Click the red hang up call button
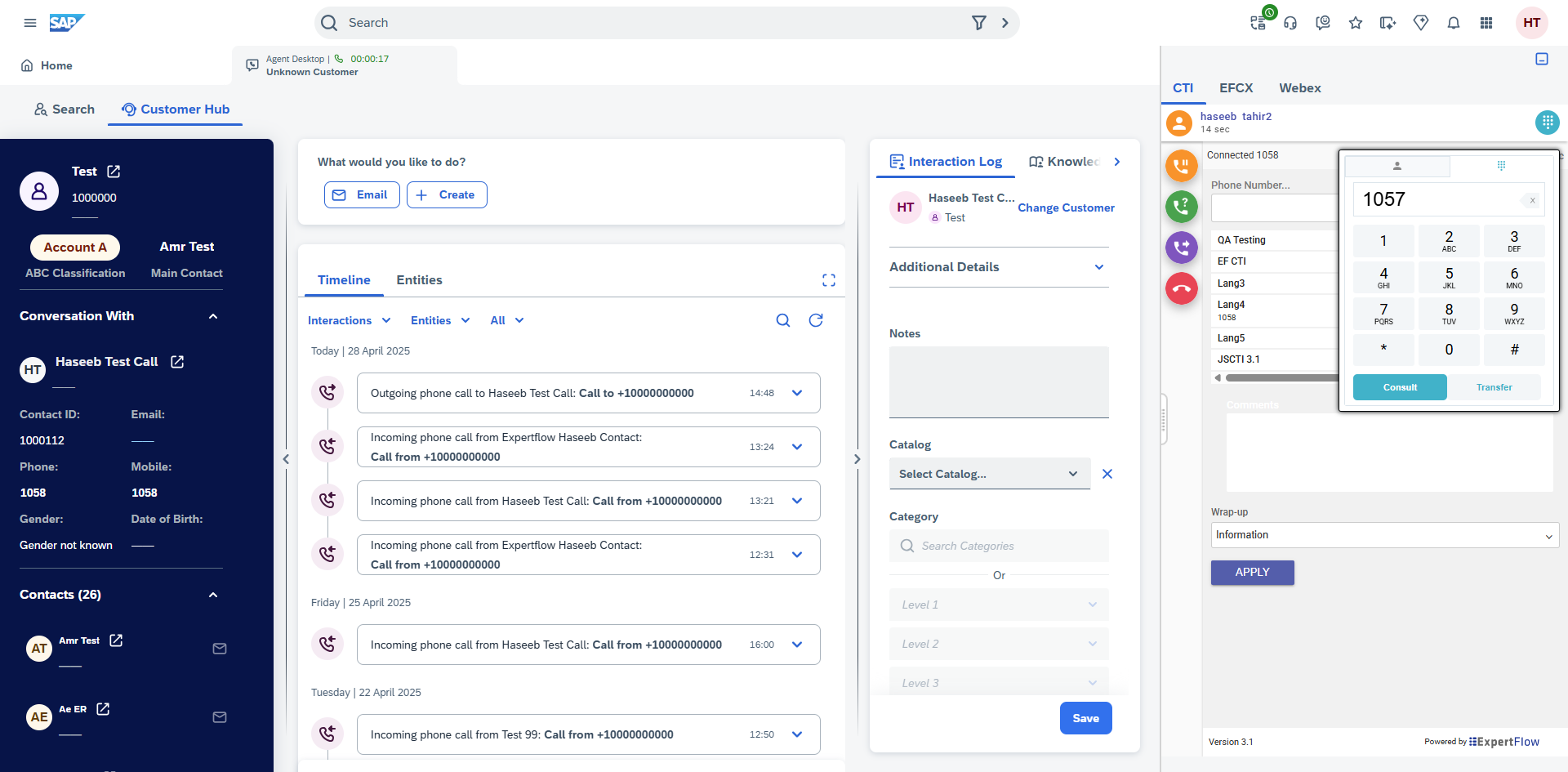Viewport: 1568px width, 772px height. 1181,288
